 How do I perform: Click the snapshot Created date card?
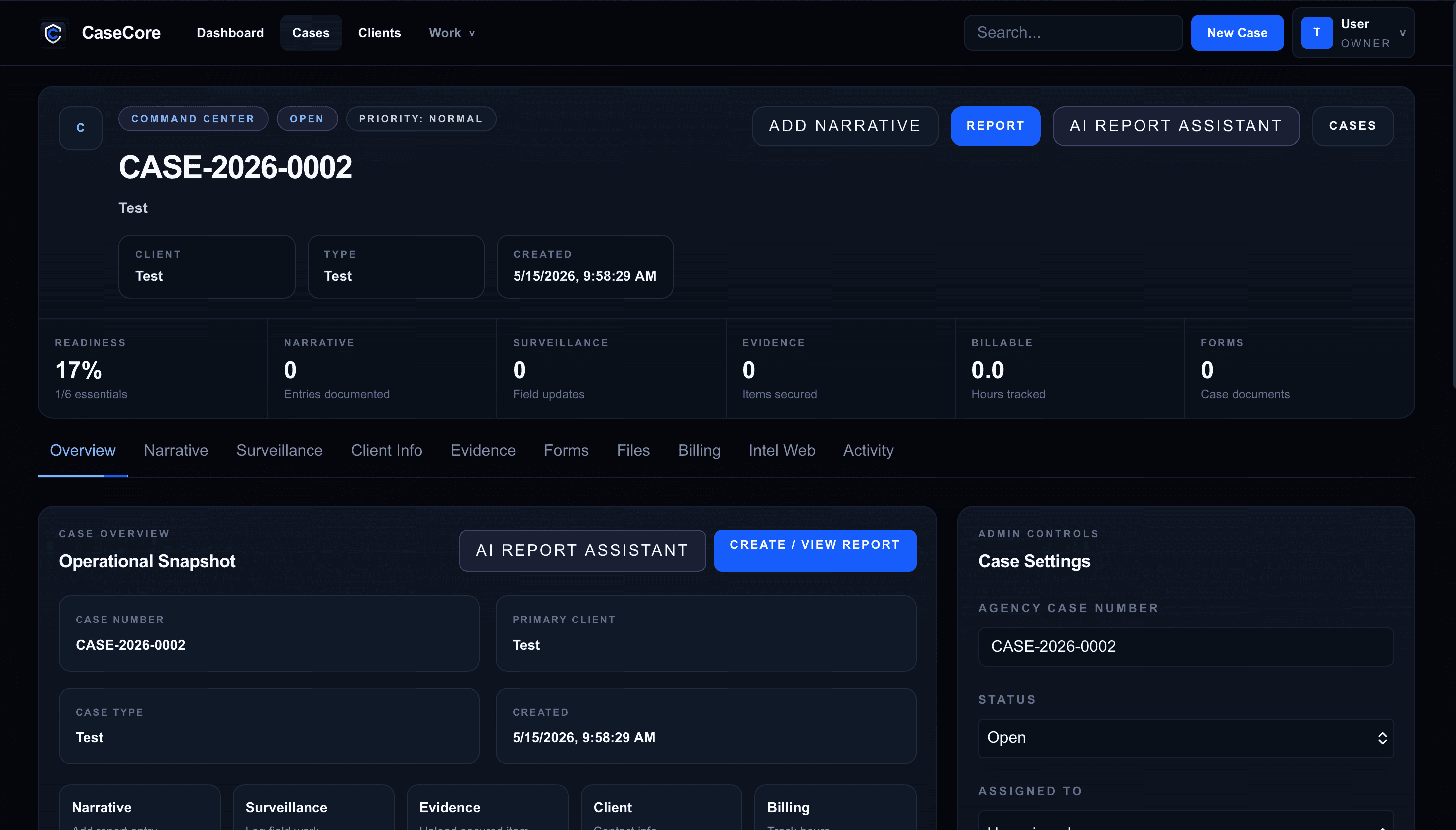pyautogui.click(x=706, y=726)
